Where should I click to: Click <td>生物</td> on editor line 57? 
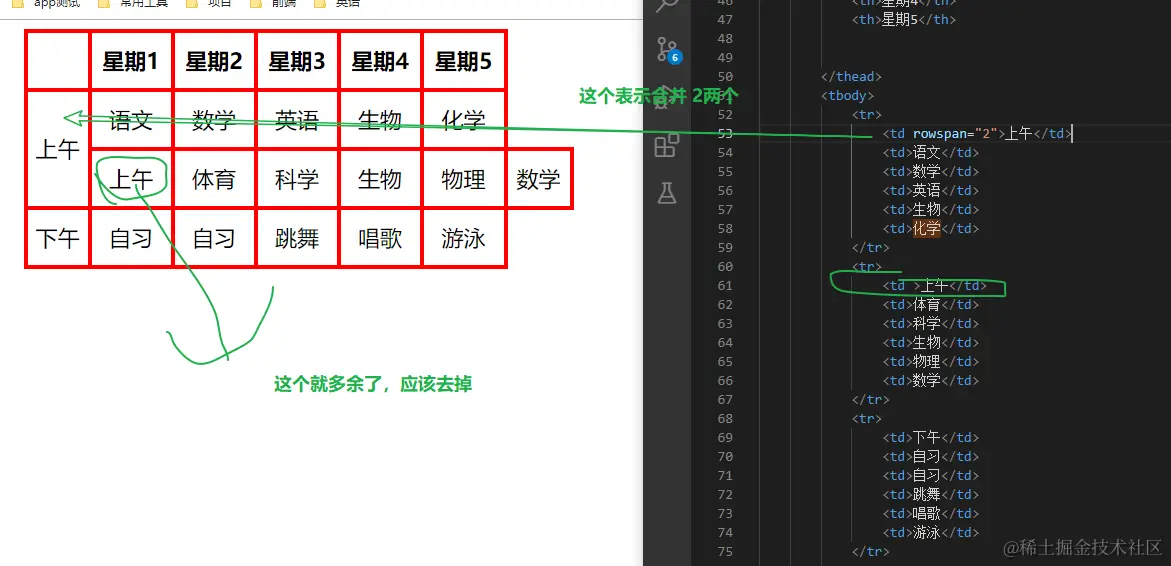point(931,210)
